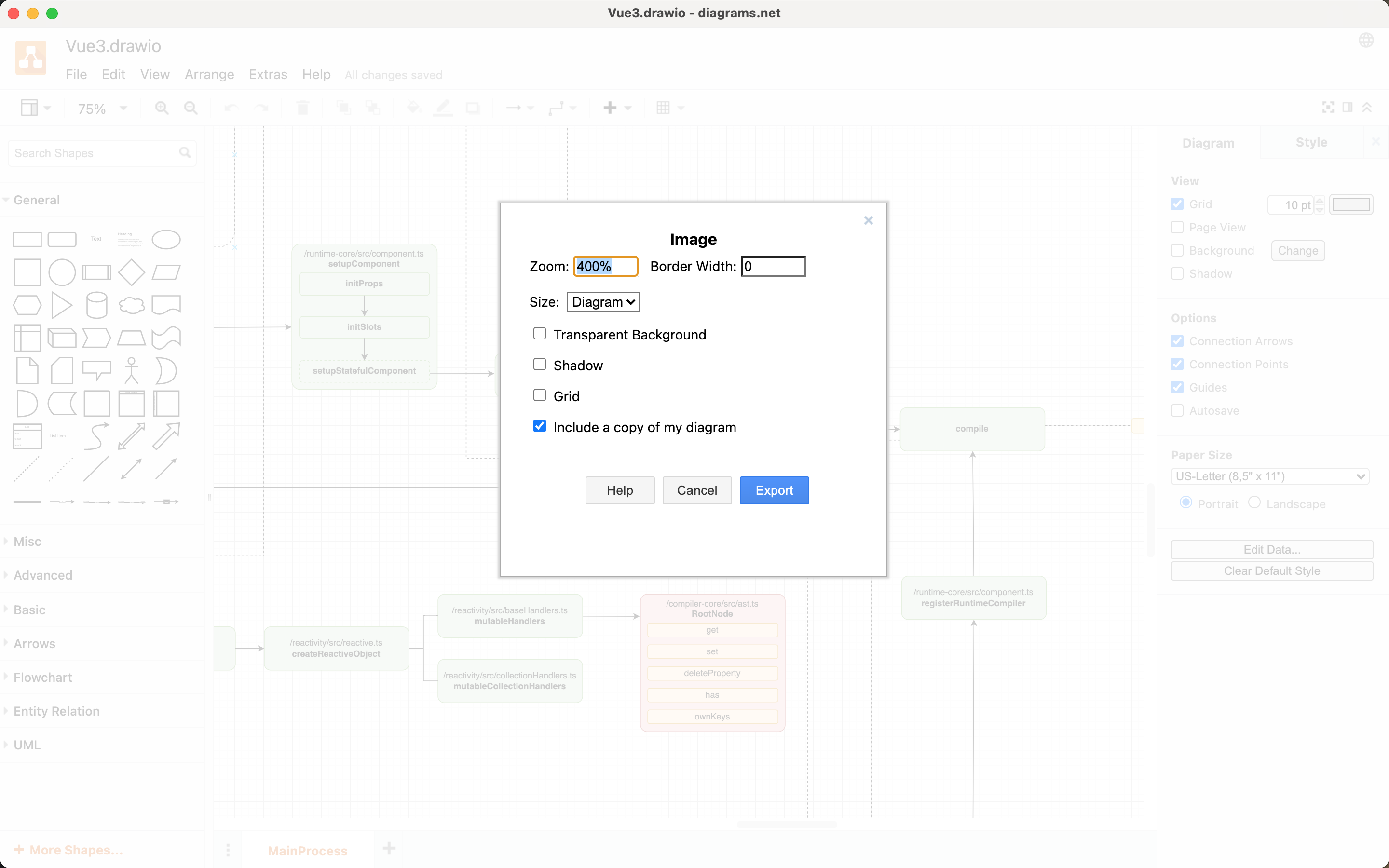
Task: Toggle the Page View checkbox
Action: click(1177, 227)
